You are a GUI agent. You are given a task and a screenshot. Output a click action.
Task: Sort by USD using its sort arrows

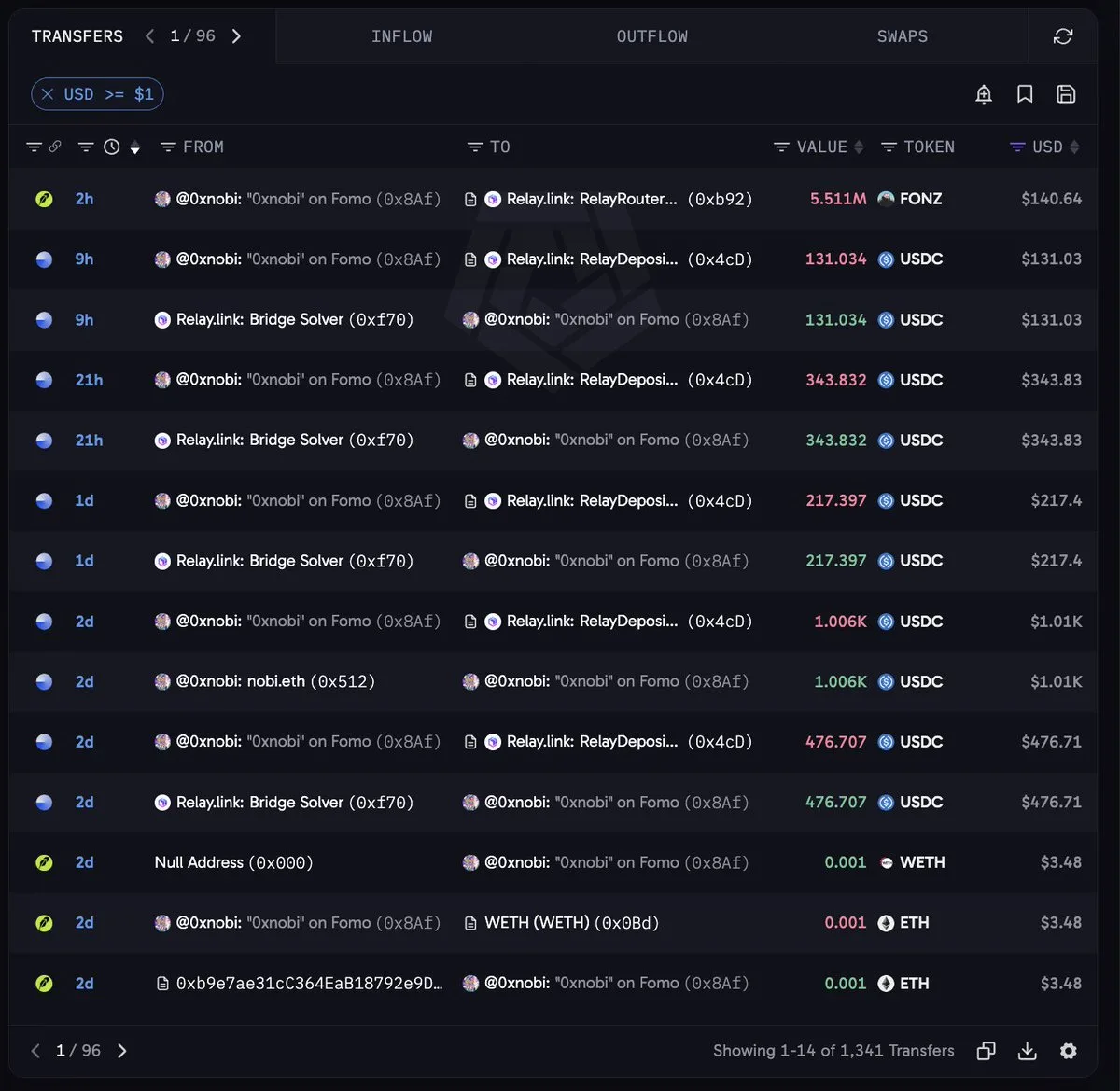point(1074,147)
